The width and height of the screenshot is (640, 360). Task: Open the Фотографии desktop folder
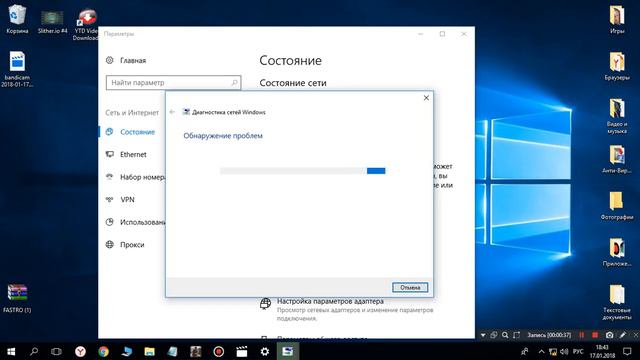pos(617,206)
